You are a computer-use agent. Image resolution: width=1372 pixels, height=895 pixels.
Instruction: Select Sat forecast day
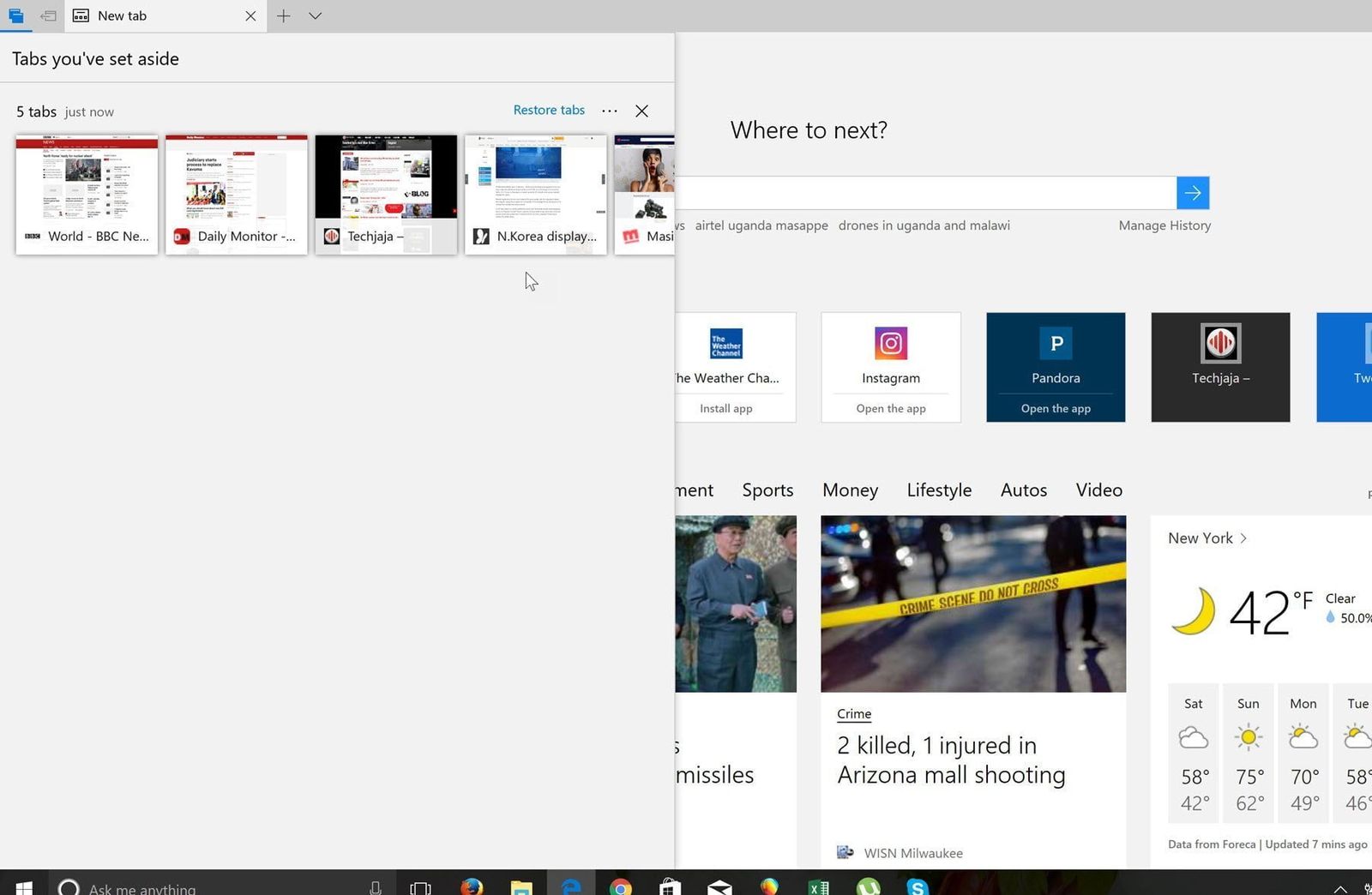click(1194, 754)
